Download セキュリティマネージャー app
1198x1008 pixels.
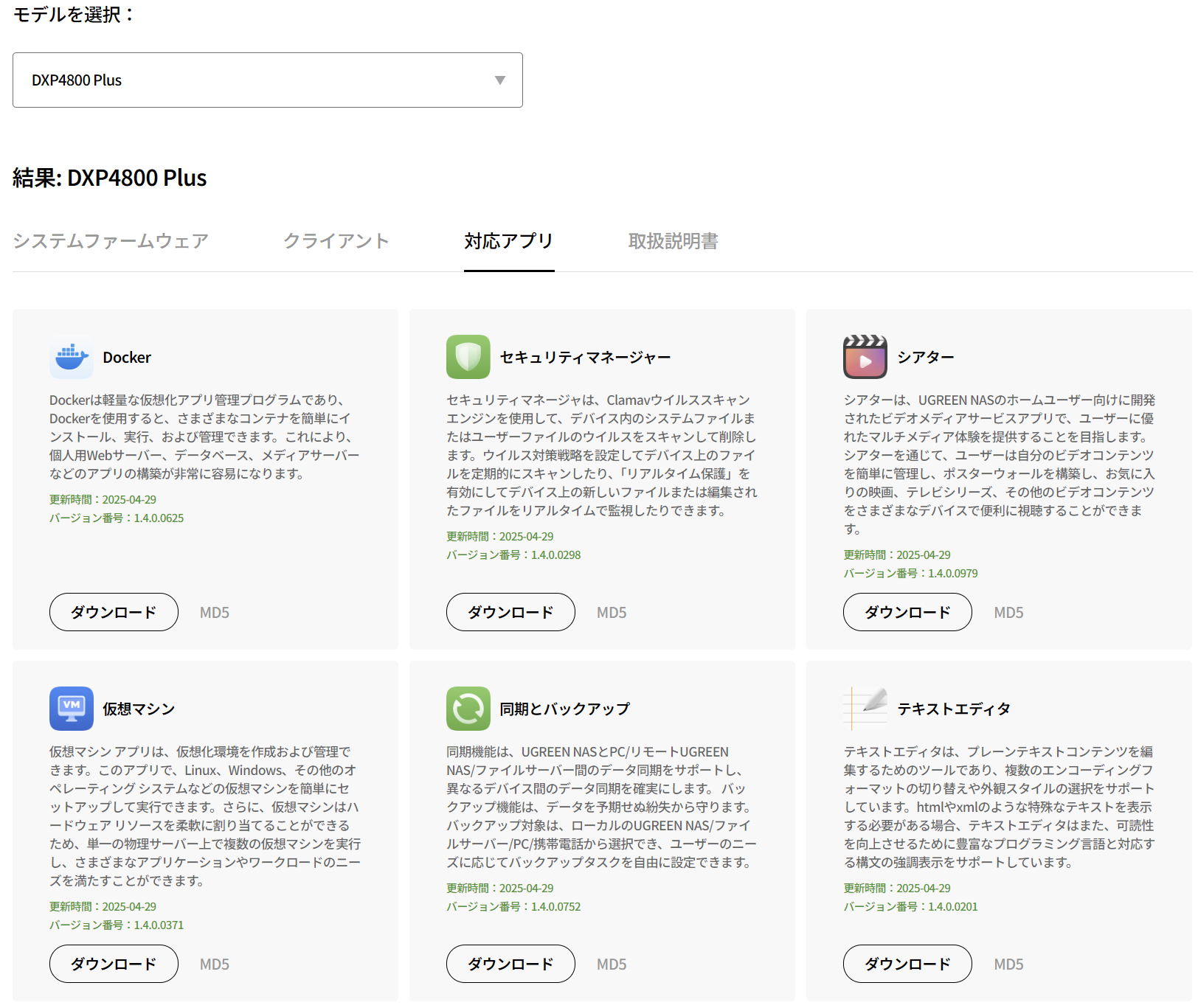(510, 612)
